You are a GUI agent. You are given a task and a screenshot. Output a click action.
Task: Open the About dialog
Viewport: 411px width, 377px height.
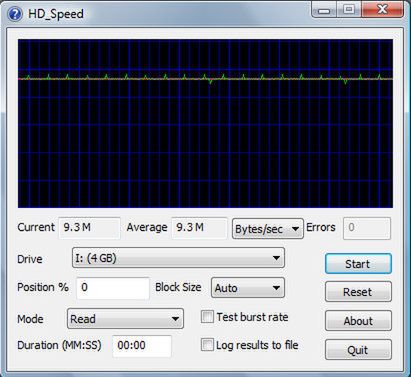point(358,321)
